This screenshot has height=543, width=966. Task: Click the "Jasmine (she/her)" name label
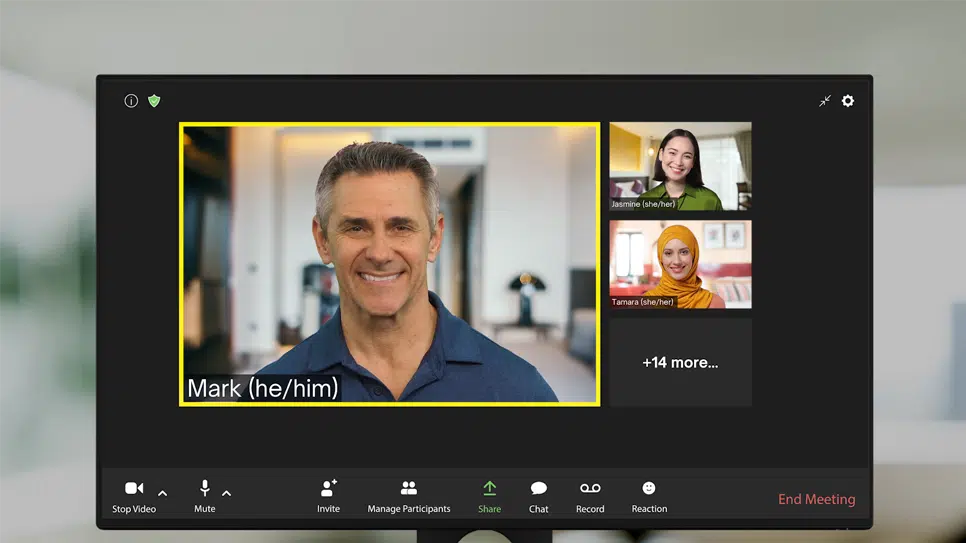coord(643,204)
